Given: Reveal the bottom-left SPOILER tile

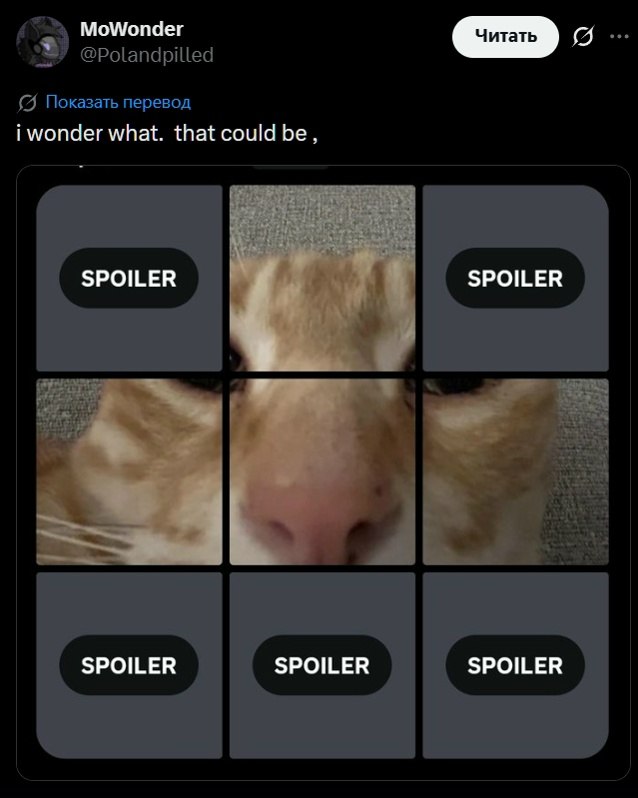Looking at the screenshot, I should 129,665.
